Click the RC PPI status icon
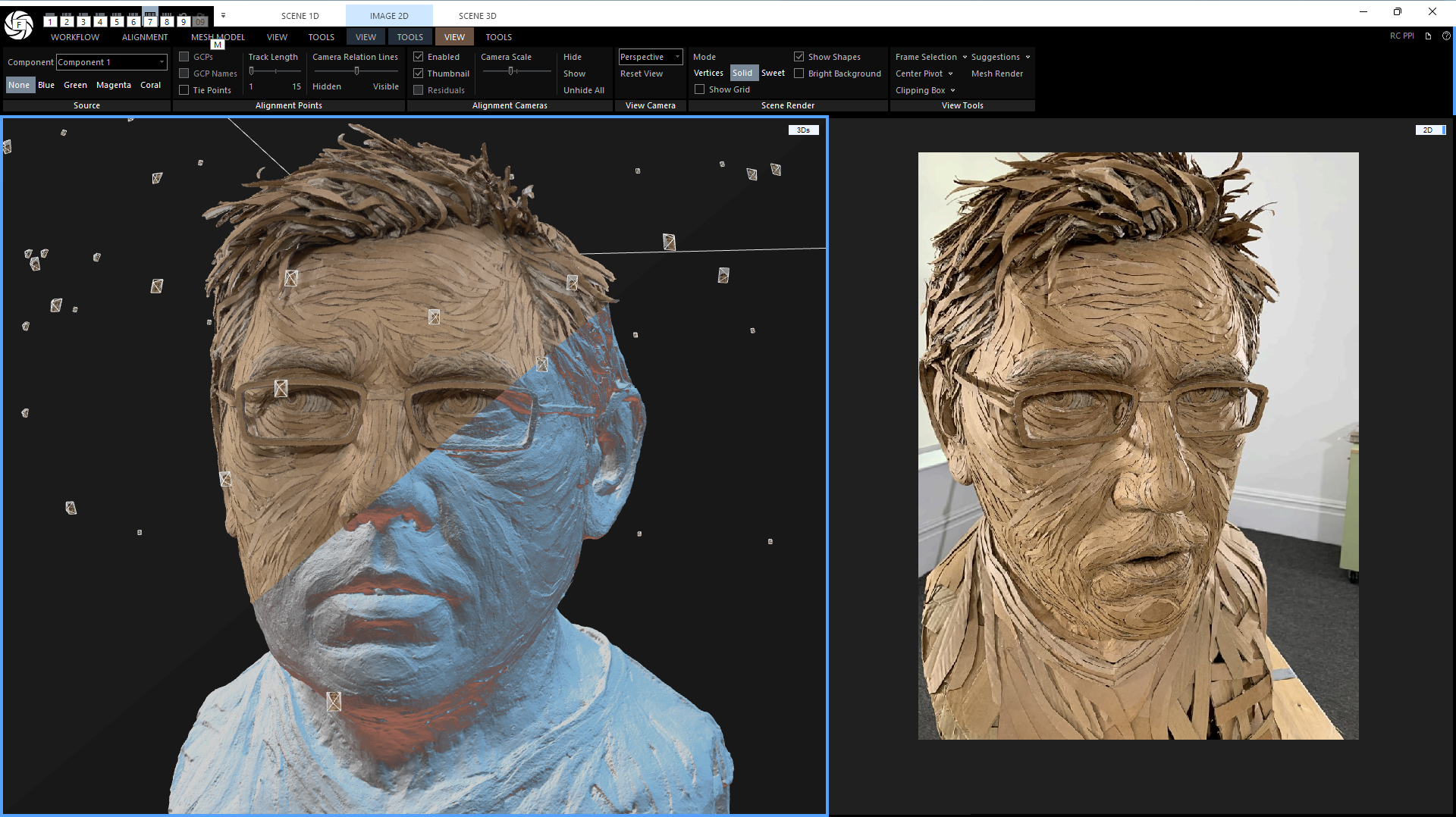The height and width of the screenshot is (817, 1456). pyautogui.click(x=1402, y=36)
